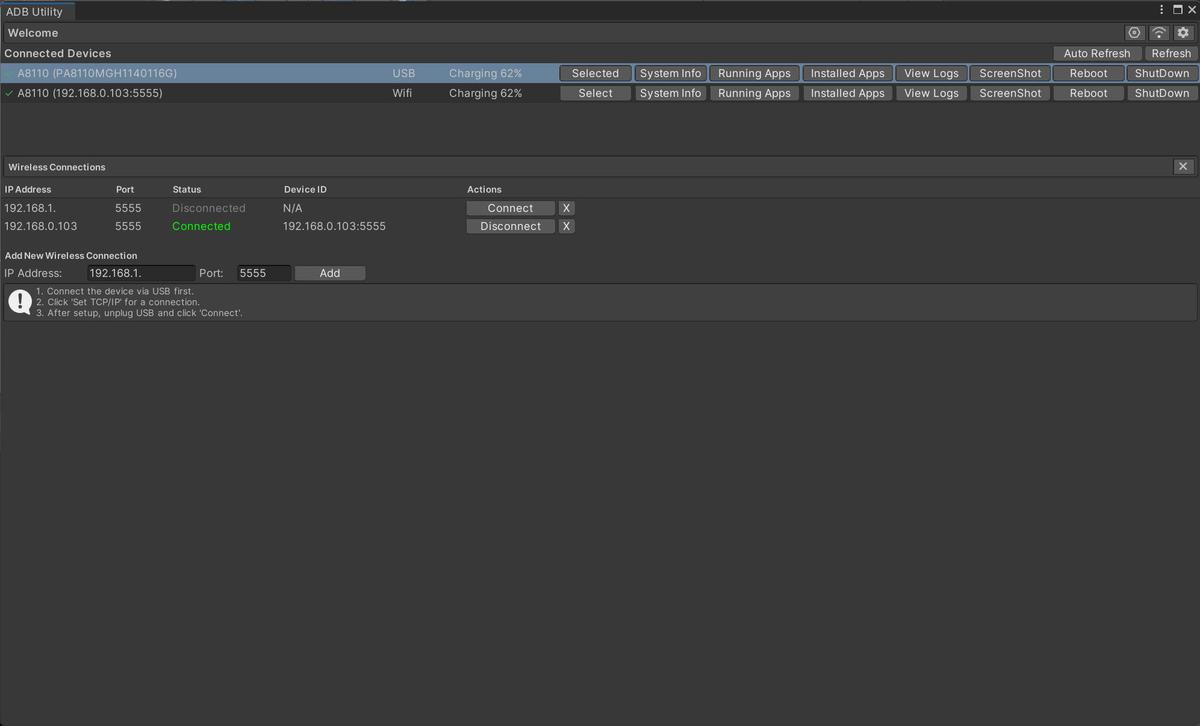Screen dimensions: 1200x726
Task: Click the Welcome label
Action: (33, 33)
